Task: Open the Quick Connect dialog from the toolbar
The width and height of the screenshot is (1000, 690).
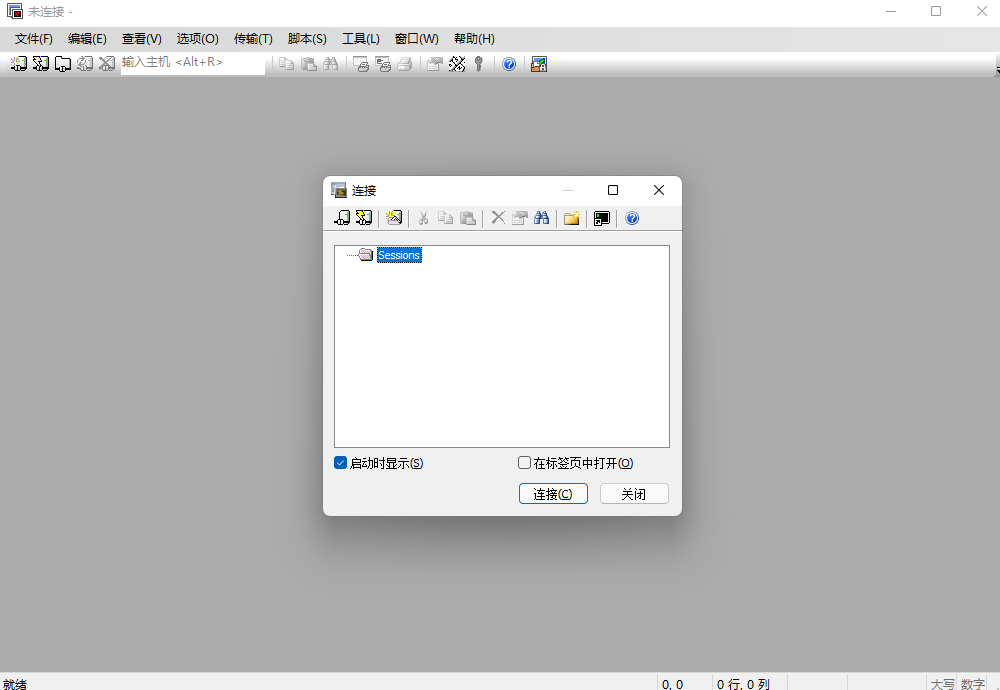Action: pyautogui.click(x=40, y=63)
